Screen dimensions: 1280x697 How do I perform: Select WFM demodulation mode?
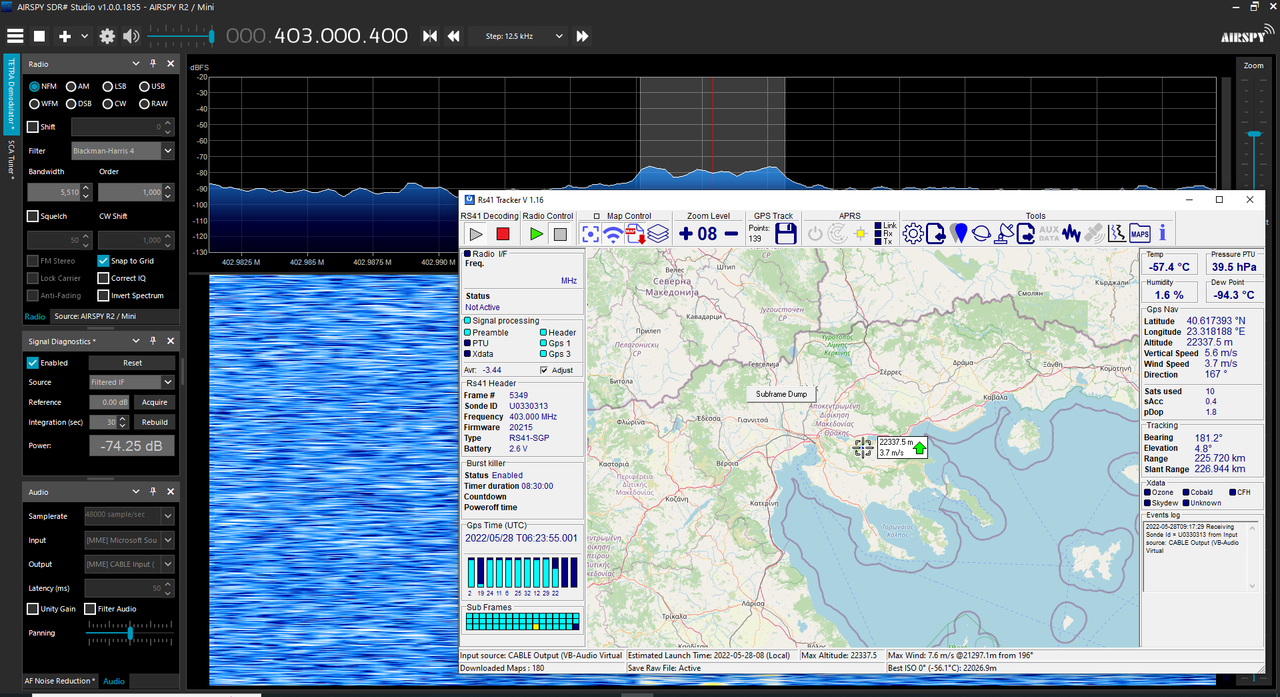pos(43,104)
